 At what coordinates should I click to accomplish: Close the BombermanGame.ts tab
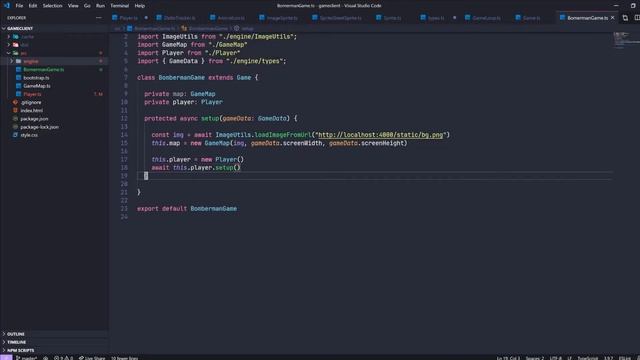(x=613, y=18)
